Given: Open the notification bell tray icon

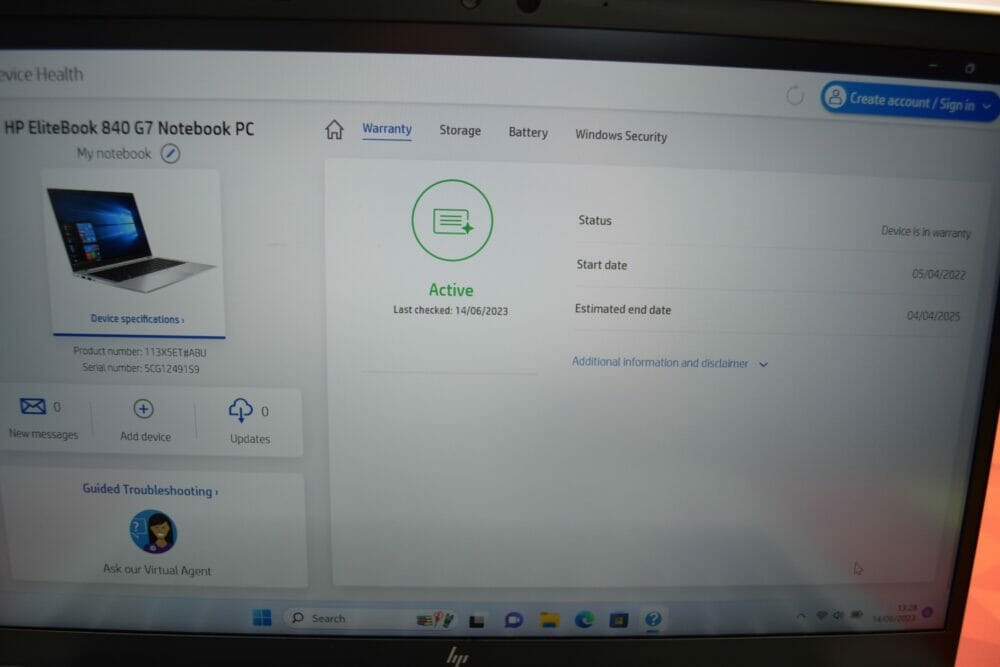Looking at the screenshot, I should coord(927,612).
